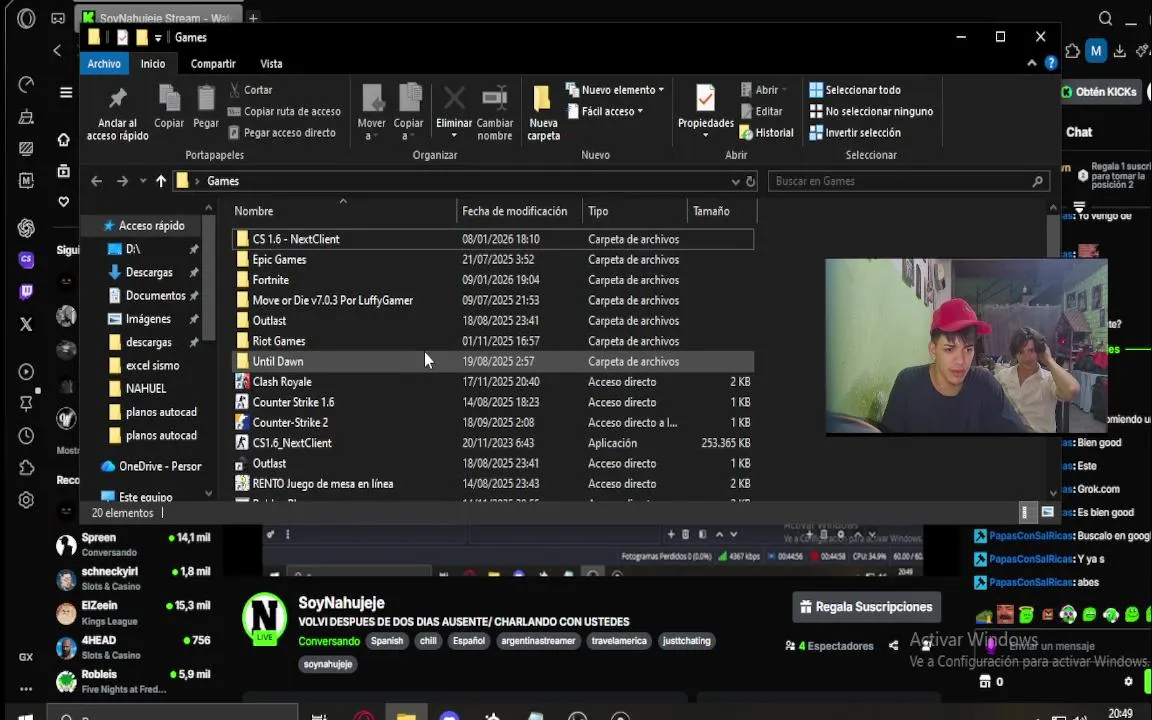Open browser sidebar settings gear
This screenshot has height=720, width=1152.
point(26,500)
